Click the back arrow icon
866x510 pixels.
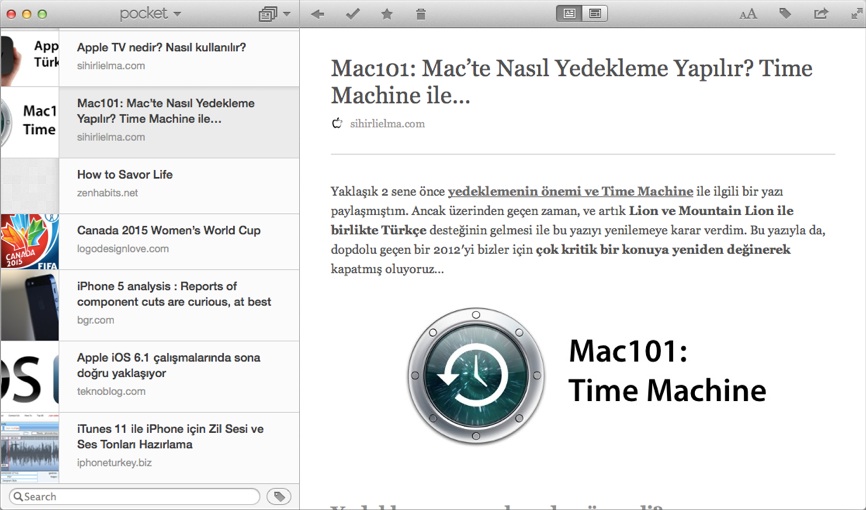317,14
